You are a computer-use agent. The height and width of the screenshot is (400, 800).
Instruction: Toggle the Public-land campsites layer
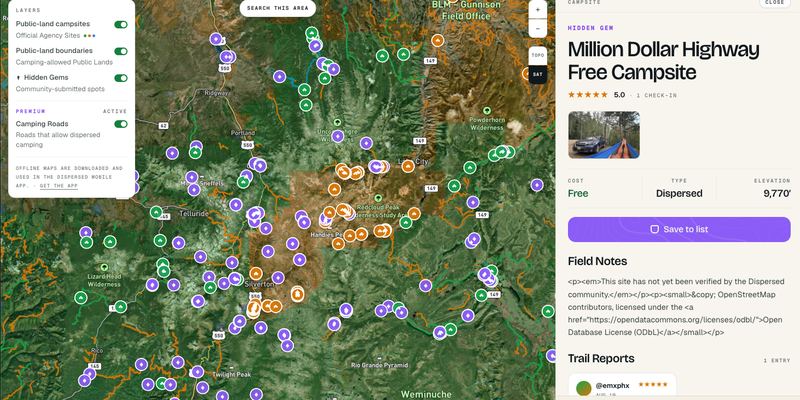point(121,24)
